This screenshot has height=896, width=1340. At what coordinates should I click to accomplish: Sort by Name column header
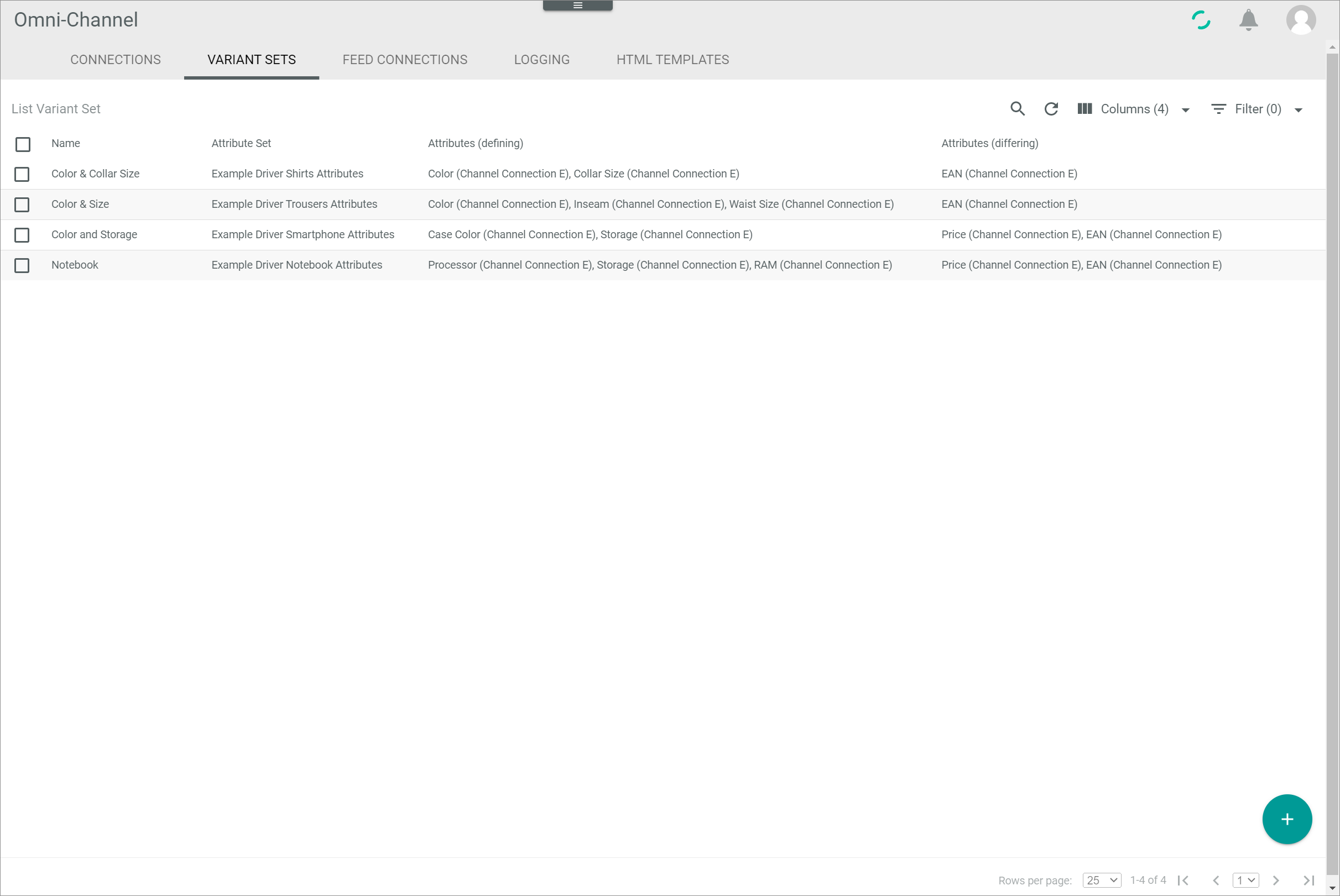[66, 143]
